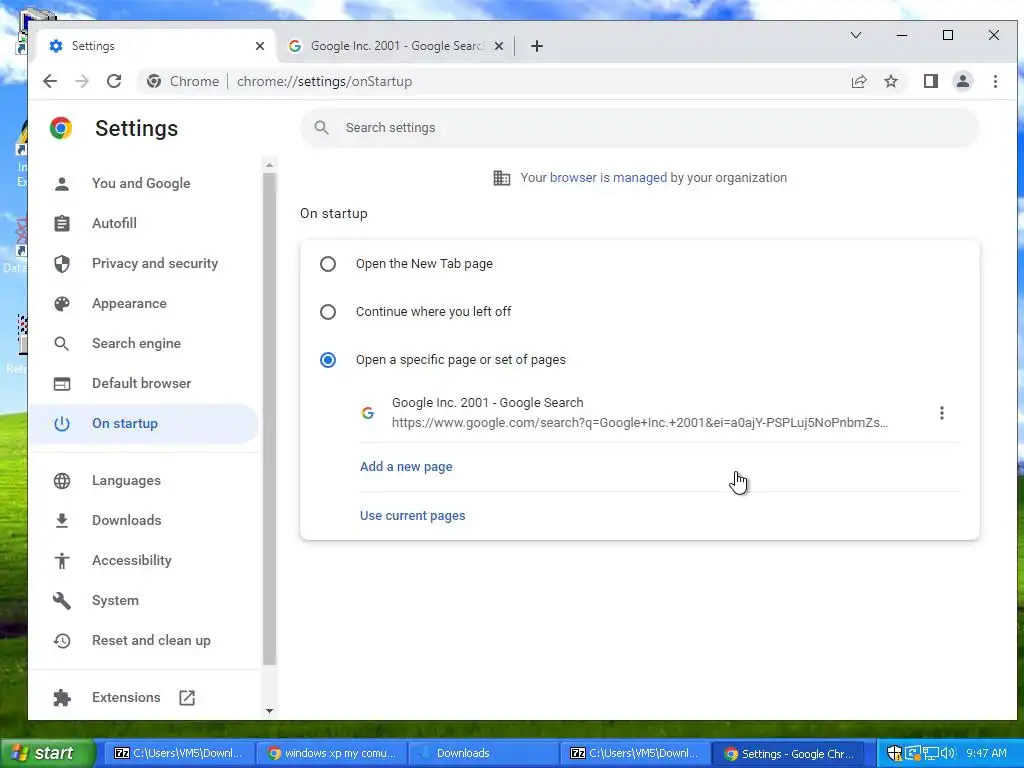Go back using the browser back arrow
The height and width of the screenshot is (768, 1024).
tap(50, 82)
